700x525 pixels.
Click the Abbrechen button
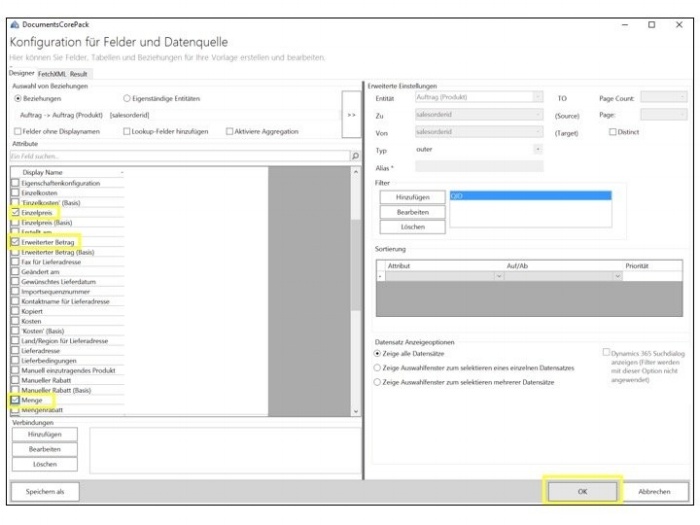coord(654,492)
